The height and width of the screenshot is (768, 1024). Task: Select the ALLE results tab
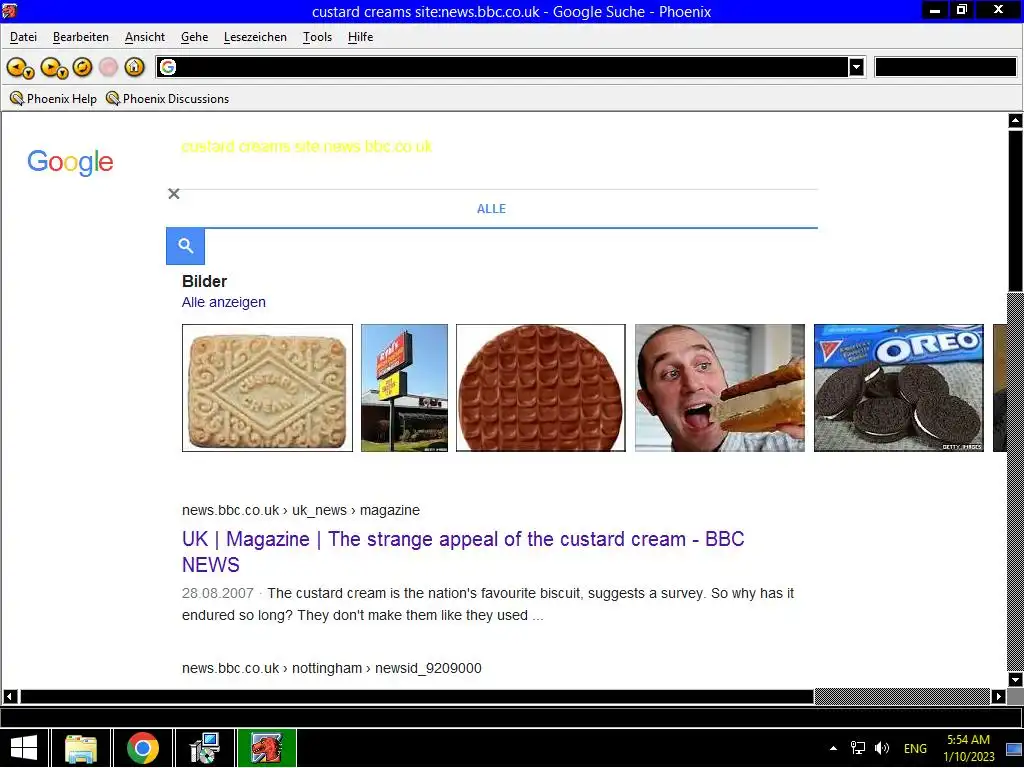pos(491,209)
